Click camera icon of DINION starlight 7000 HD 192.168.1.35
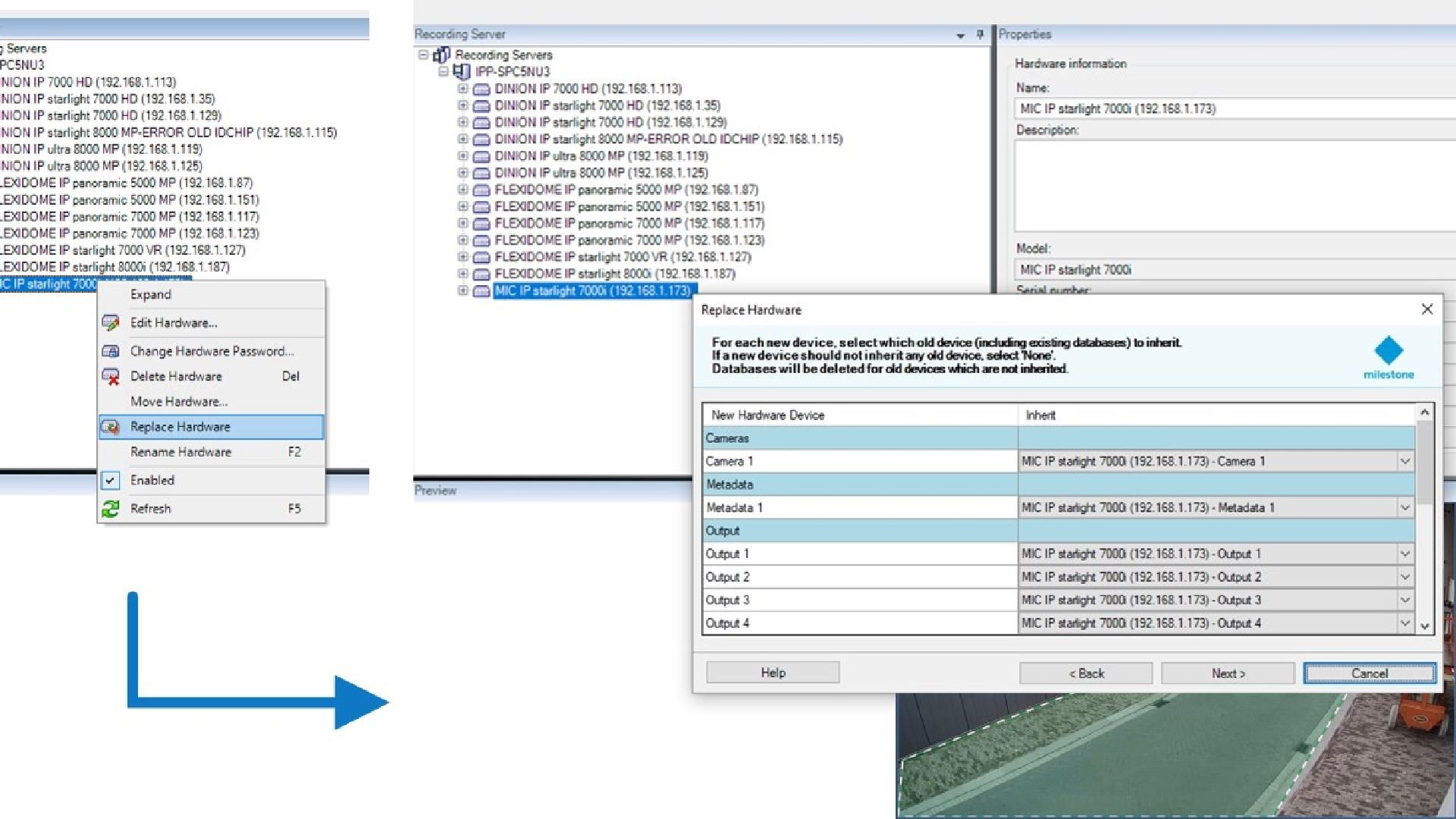The image size is (1456, 819). tap(482, 106)
